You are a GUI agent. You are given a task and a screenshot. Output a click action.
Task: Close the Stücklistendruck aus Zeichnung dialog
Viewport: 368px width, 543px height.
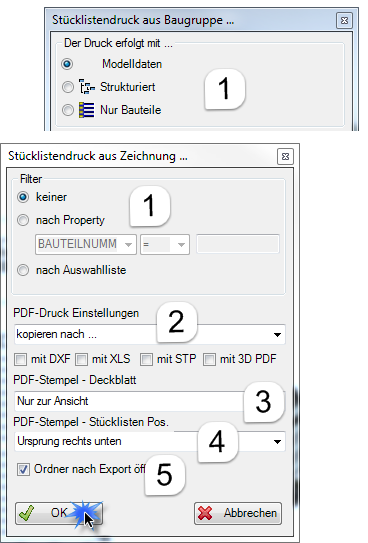285,157
